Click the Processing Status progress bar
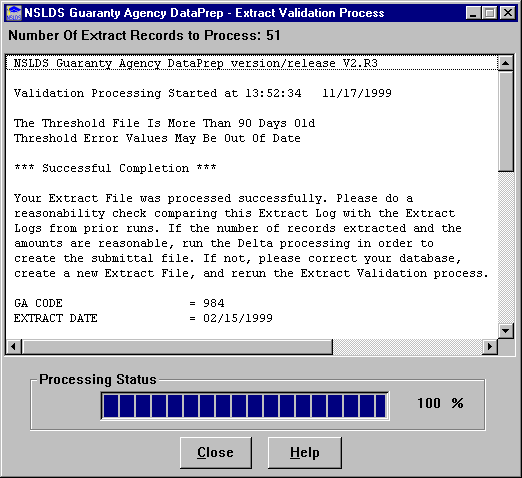 pos(245,406)
